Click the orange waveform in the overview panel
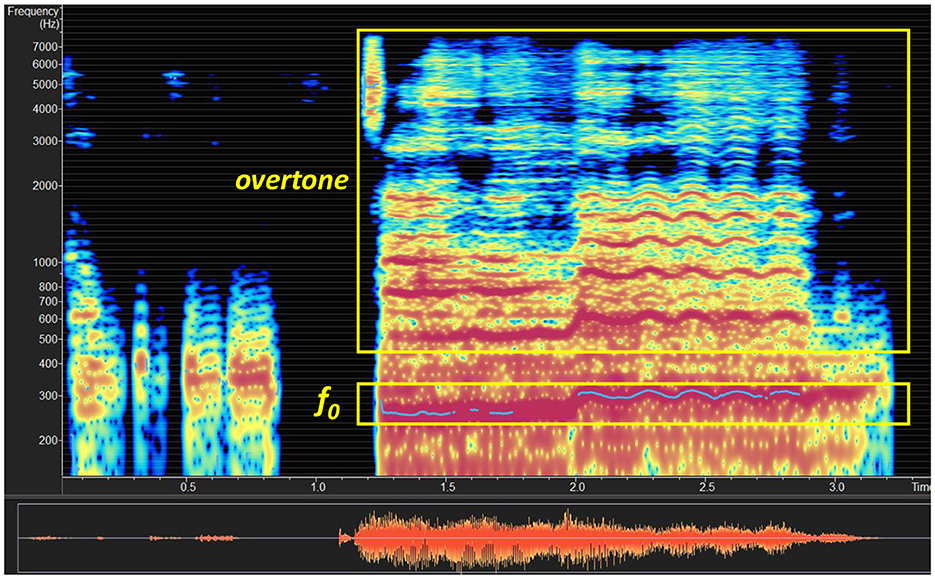 453,538
